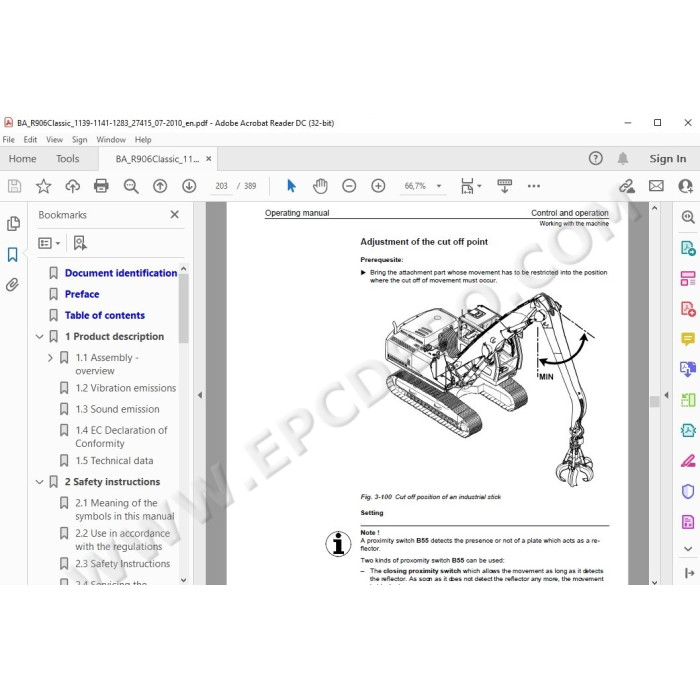
Task: Send file by email envelope icon
Action: [656, 186]
